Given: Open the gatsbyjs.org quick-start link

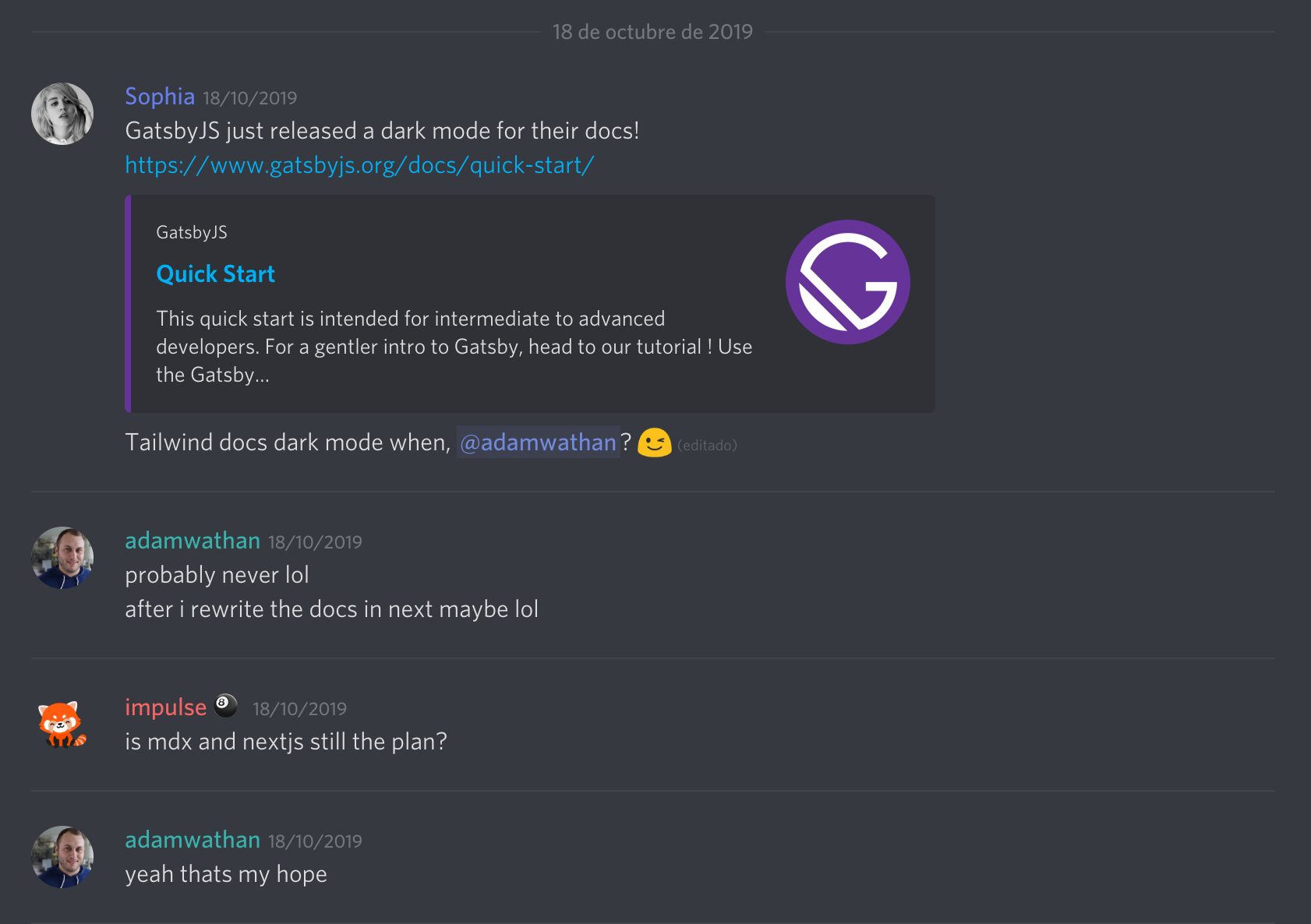Looking at the screenshot, I should tap(359, 165).
